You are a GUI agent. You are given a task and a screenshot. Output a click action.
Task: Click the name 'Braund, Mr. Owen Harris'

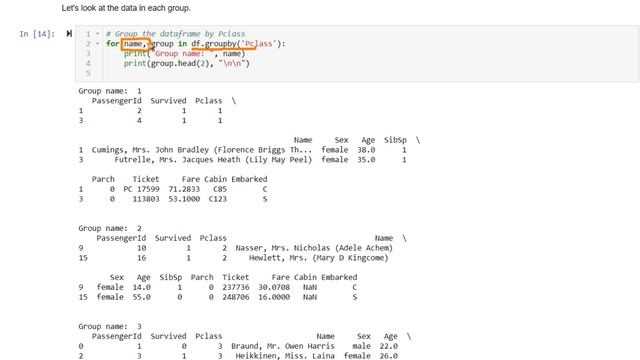point(282,346)
